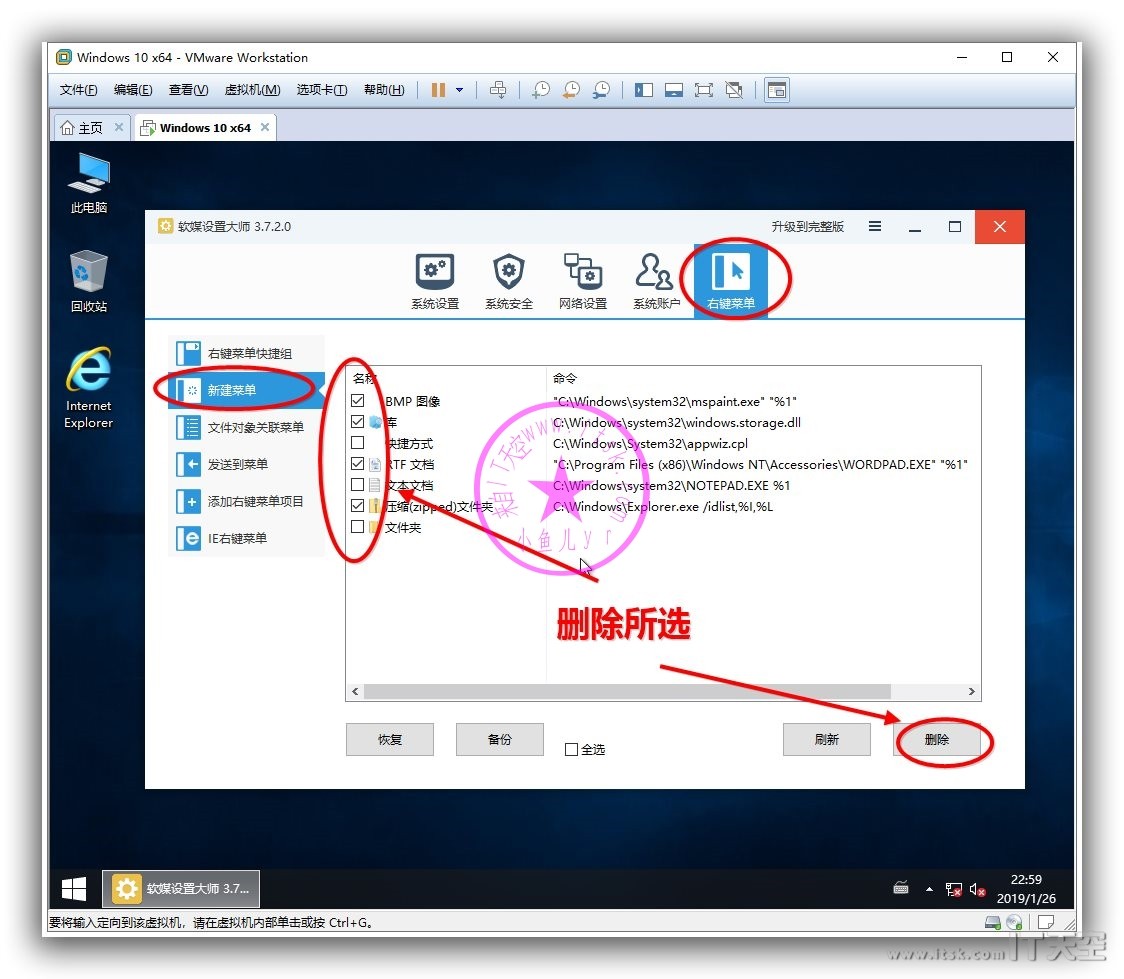Check the 快捷方式 checkbox
This screenshot has width=1124, height=979.
(x=358, y=443)
